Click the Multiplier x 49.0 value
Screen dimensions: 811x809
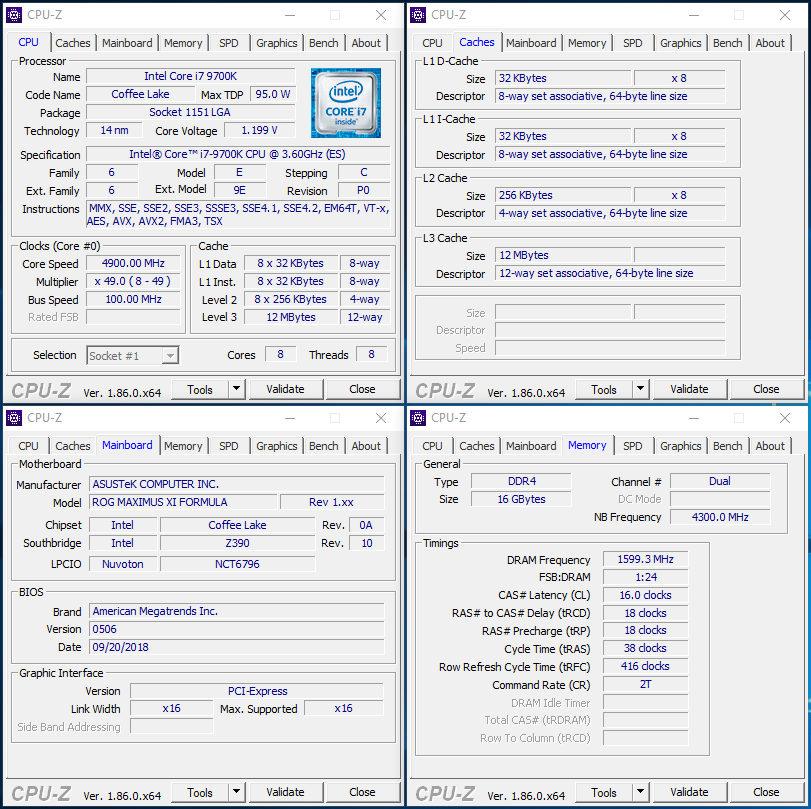click(133, 281)
